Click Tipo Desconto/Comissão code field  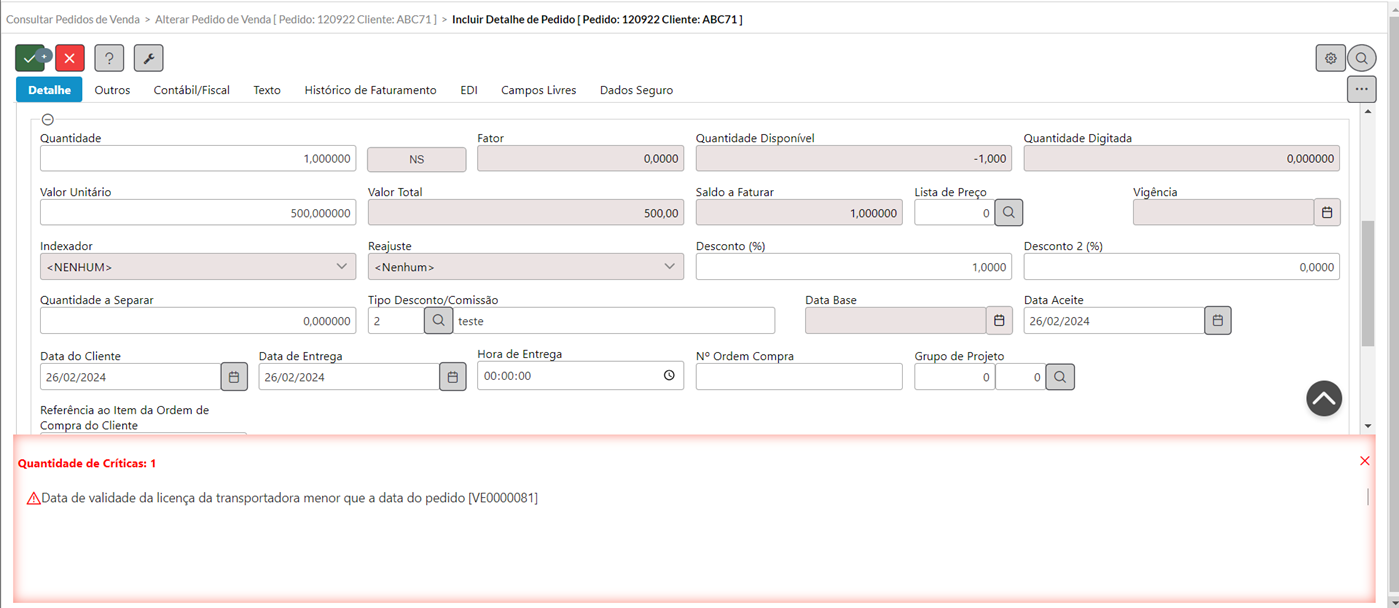pyautogui.click(x=396, y=320)
